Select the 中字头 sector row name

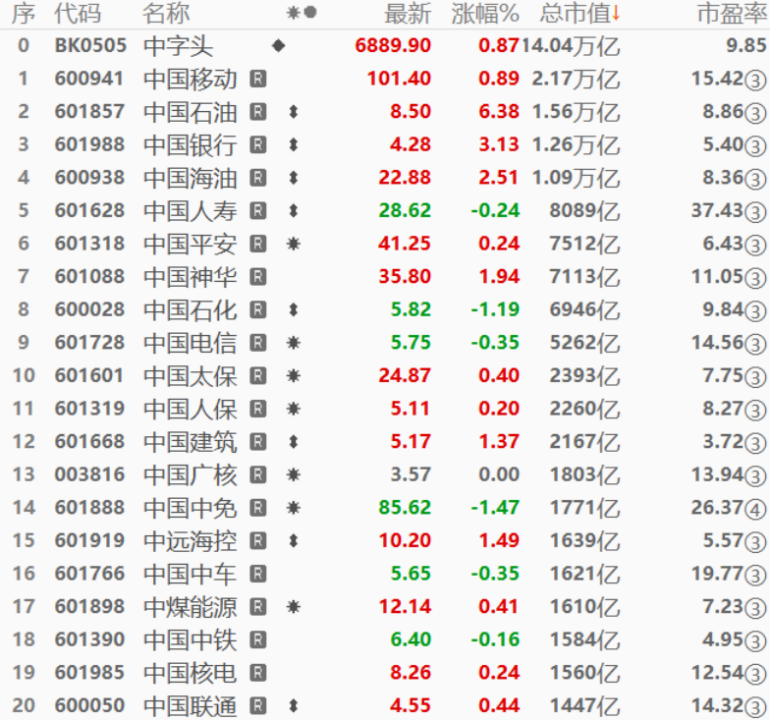click(x=178, y=46)
